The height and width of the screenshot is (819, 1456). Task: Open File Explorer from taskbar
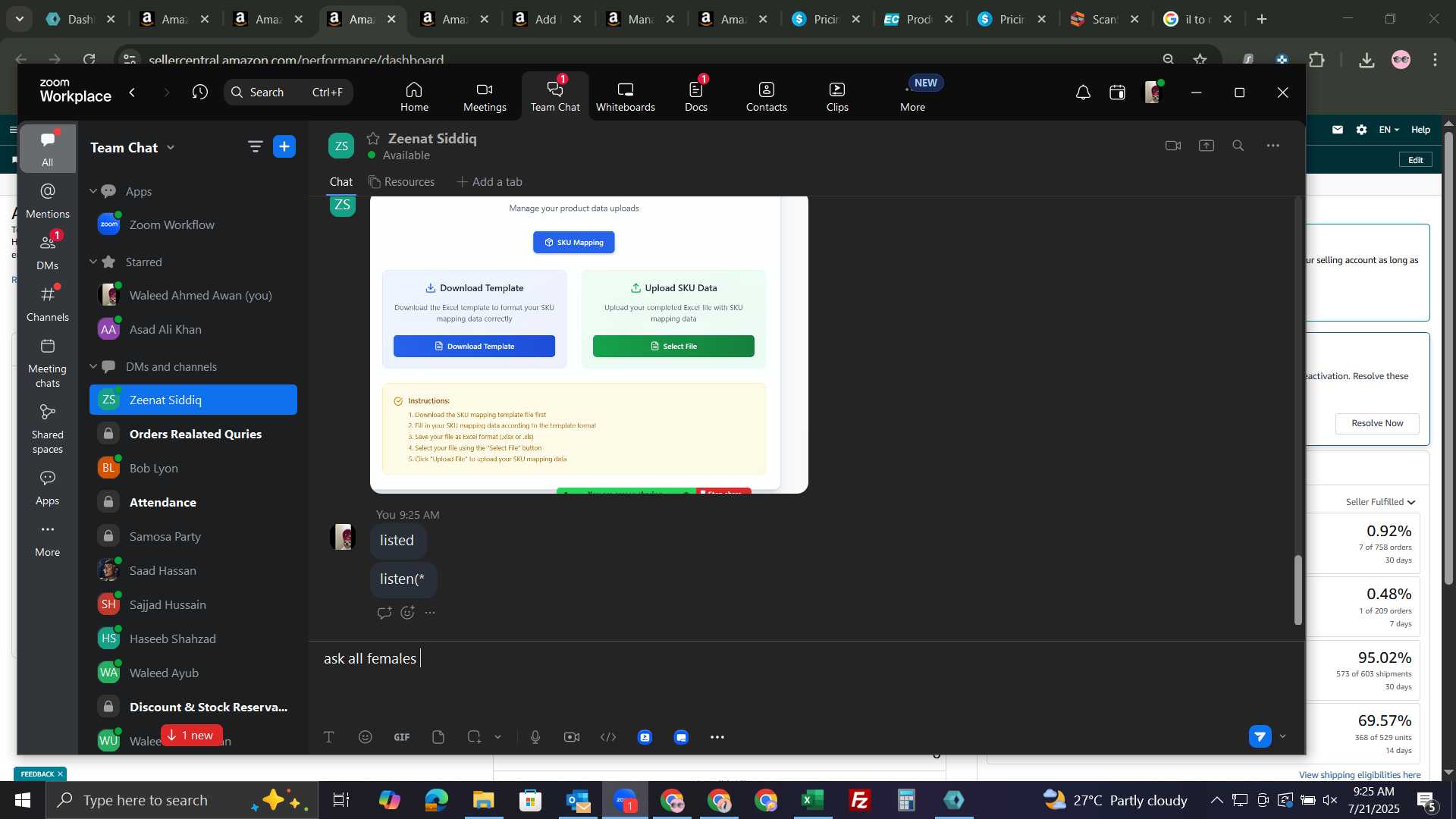[483, 800]
